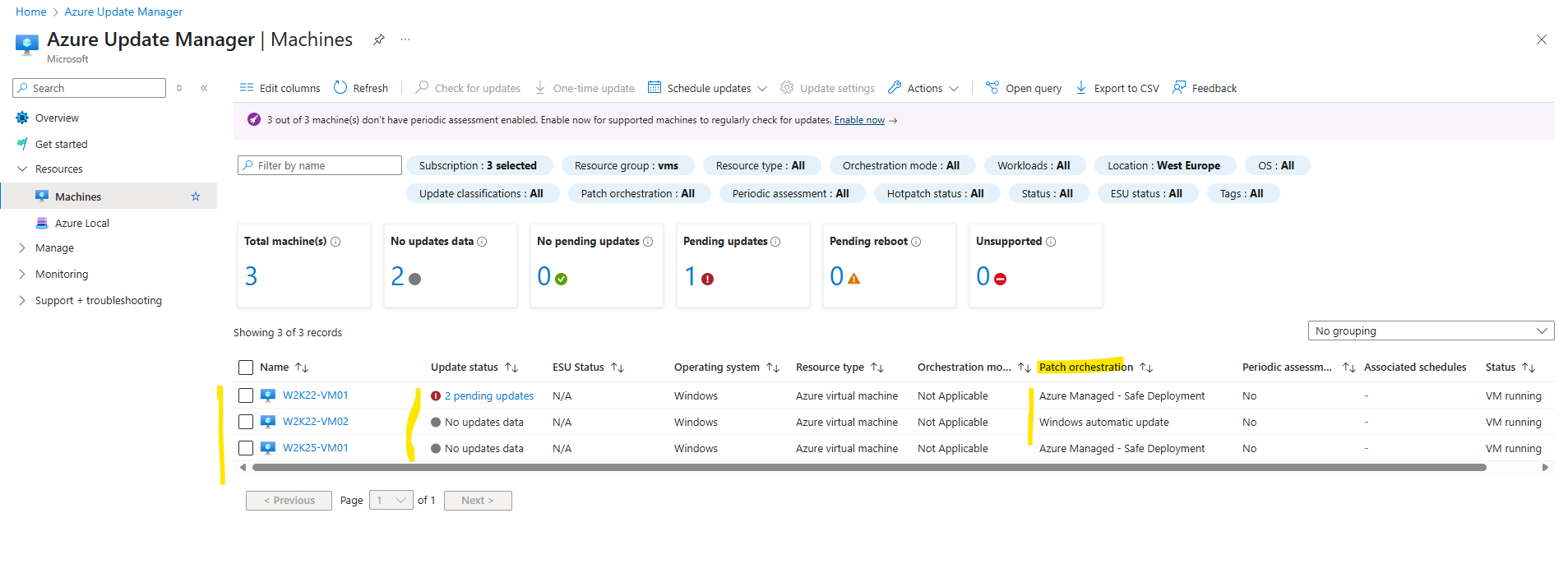1568x587 pixels.
Task: Open the 2 pending updates link
Action: click(x=488, y=396)
